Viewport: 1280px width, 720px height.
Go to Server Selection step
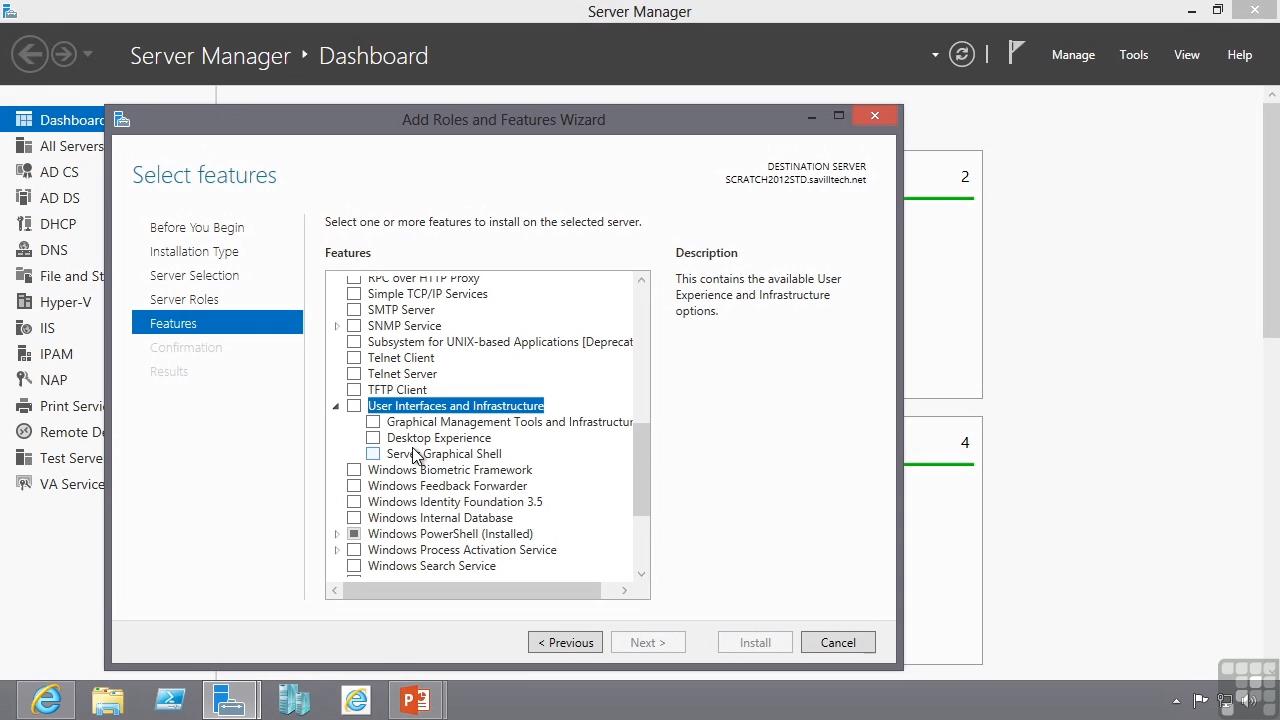point(194,275)
